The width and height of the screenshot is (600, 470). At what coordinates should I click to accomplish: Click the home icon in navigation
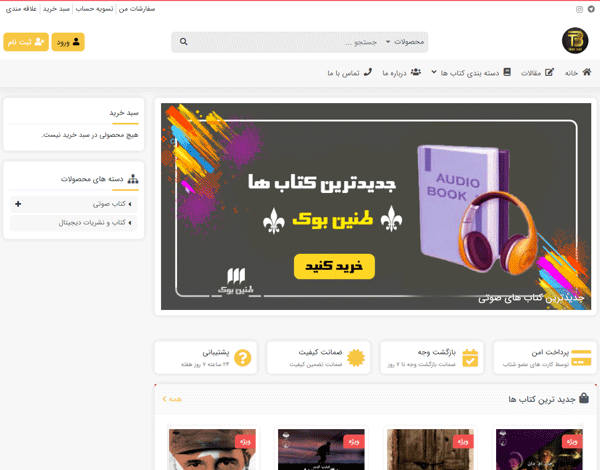[x=587, y=72]
